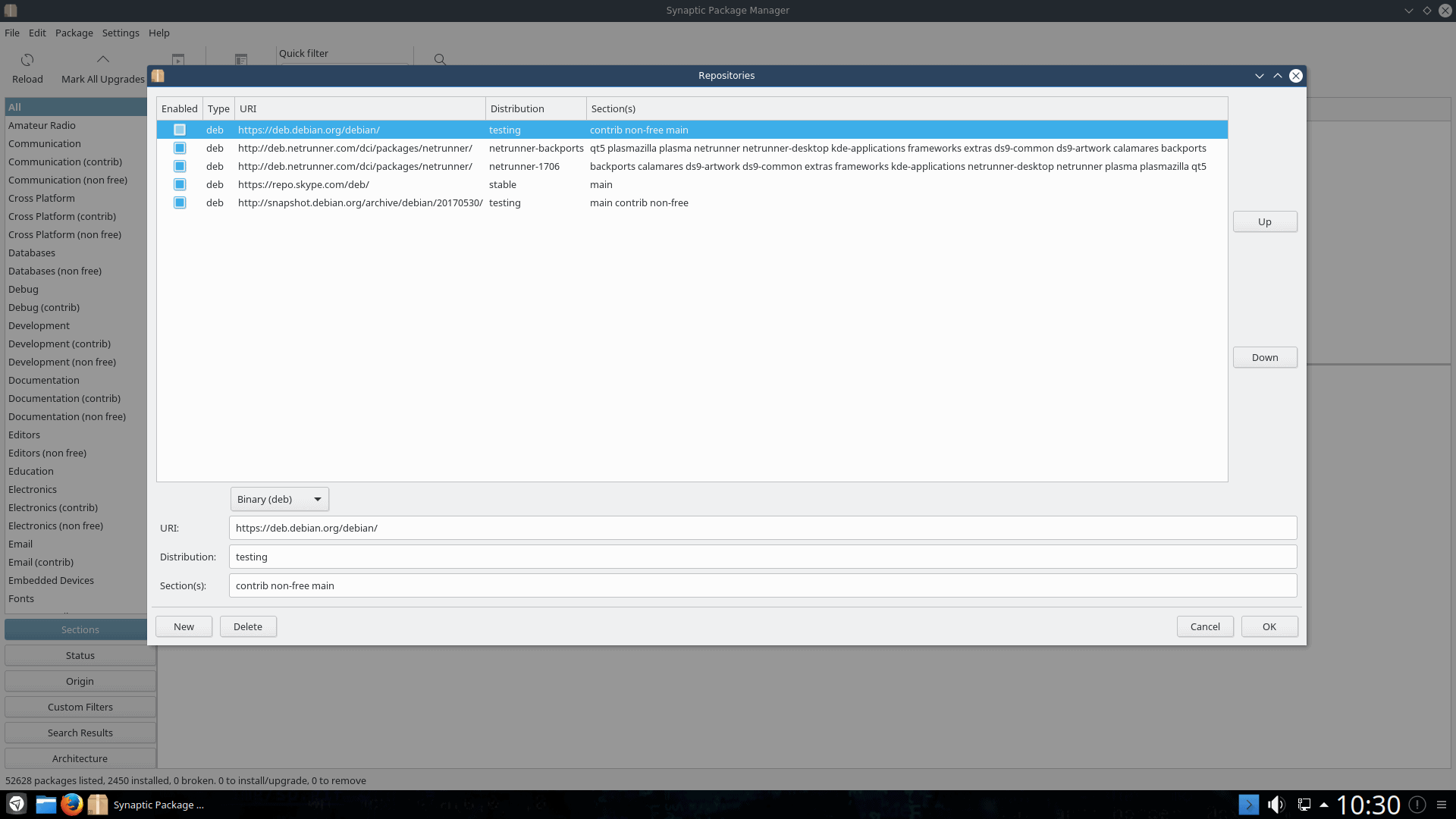Sort by the Section(s) column header
1456x819 pixels.
907,108
